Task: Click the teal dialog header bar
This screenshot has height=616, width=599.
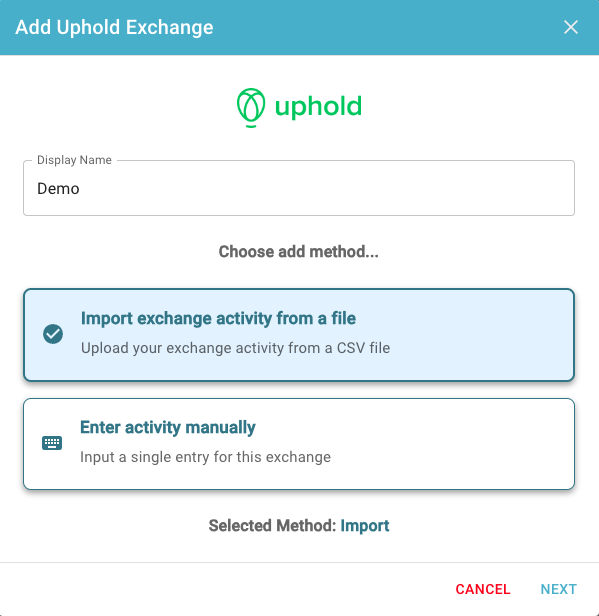Action: point(354,27)
